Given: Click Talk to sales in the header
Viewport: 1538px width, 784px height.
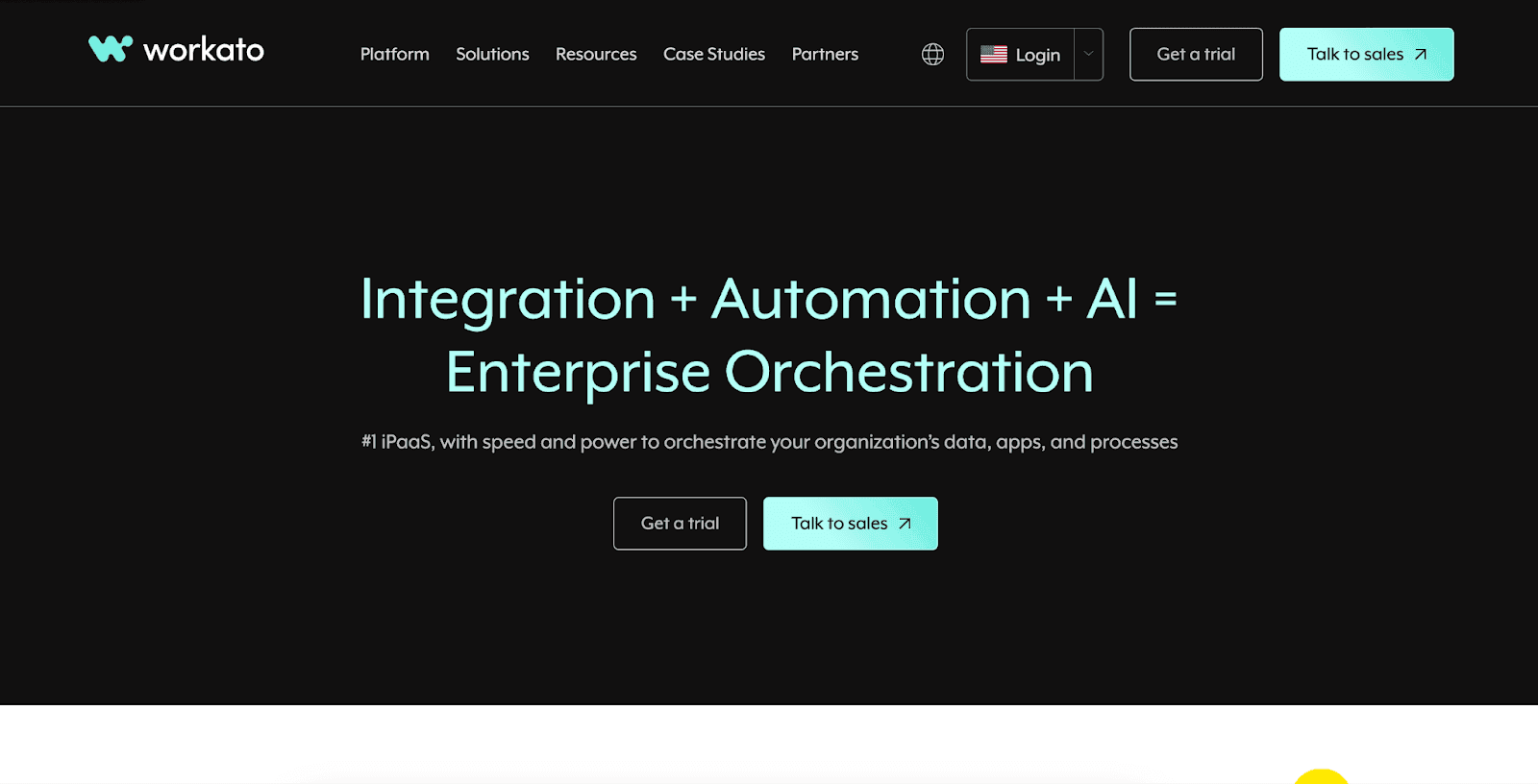Looking at the screenshot, I should [1354, 55].
